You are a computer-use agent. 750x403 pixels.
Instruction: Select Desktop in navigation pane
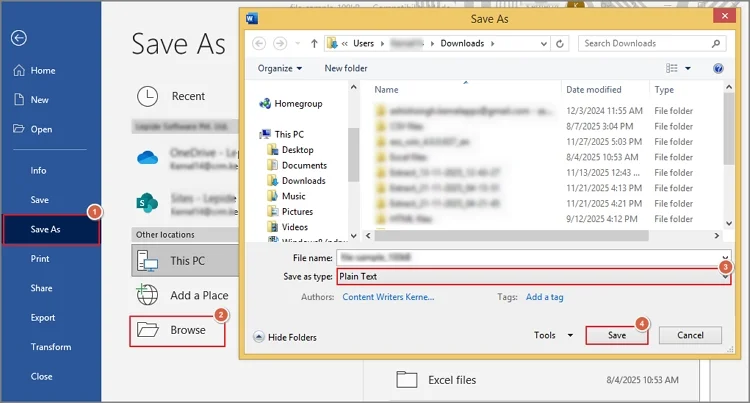point(290,150)
